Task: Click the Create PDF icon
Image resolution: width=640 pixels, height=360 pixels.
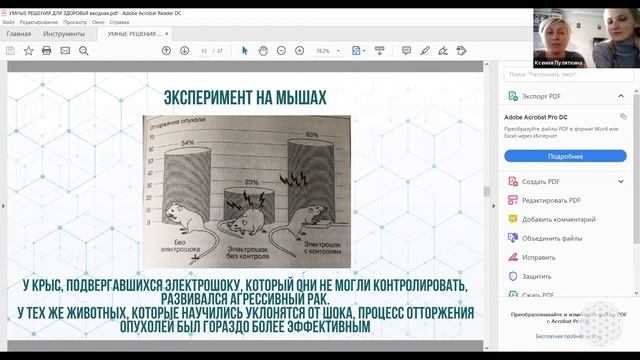Action: (513, 181)
